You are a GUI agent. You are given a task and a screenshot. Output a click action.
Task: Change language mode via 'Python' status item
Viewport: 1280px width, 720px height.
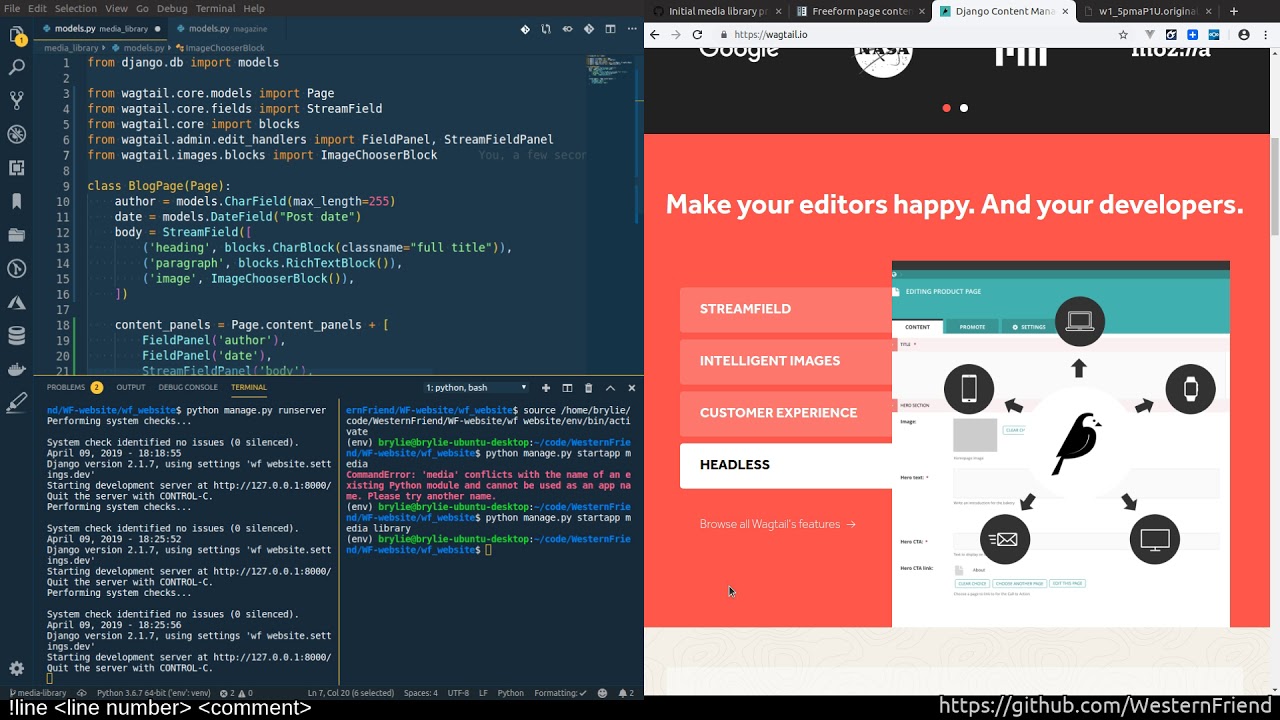click(x=511, y=693)
